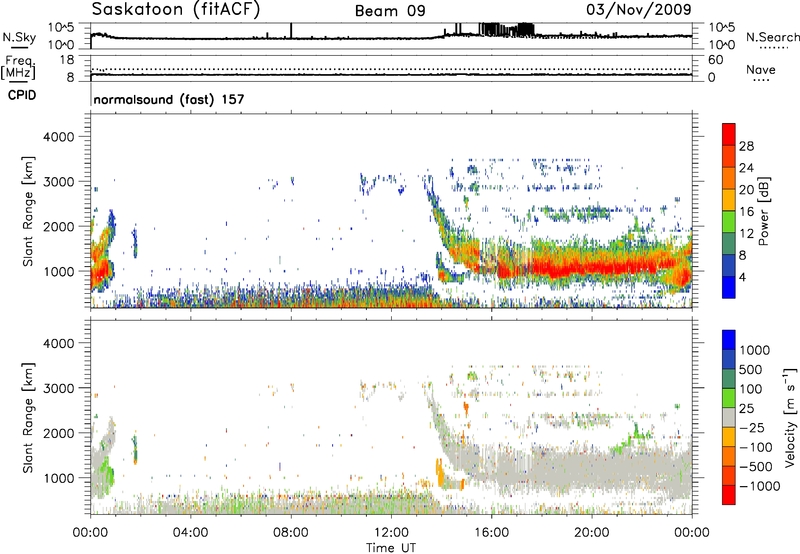Click "-25" on the Velocity colorbar

coord(751,427)
